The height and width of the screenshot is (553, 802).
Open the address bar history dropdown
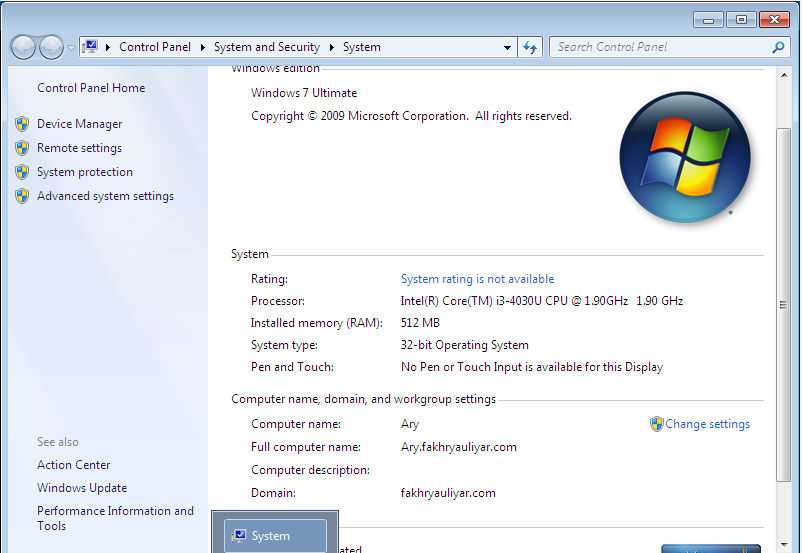click(507, 48)
